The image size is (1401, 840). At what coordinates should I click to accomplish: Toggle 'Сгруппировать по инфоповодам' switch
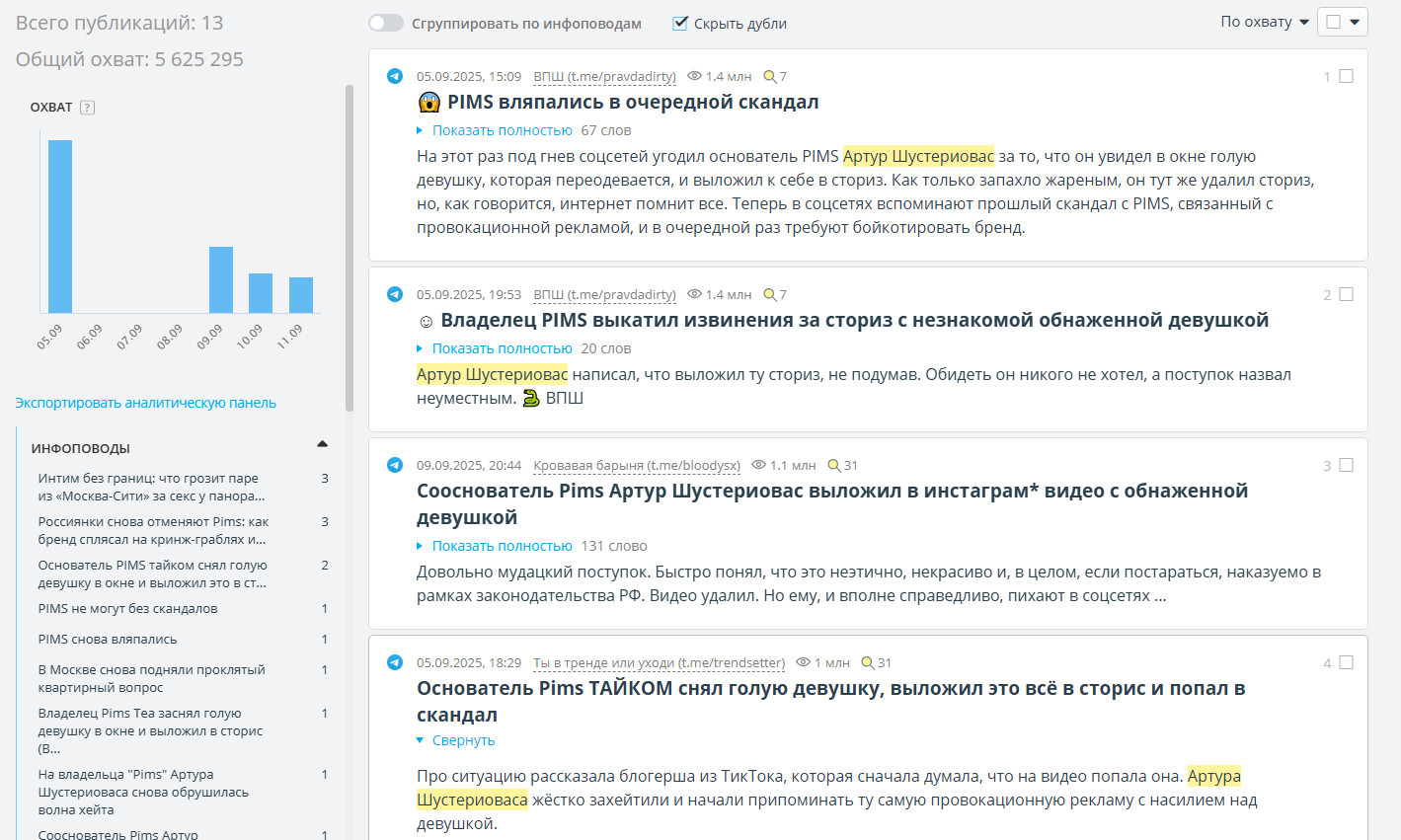(386, 23)
